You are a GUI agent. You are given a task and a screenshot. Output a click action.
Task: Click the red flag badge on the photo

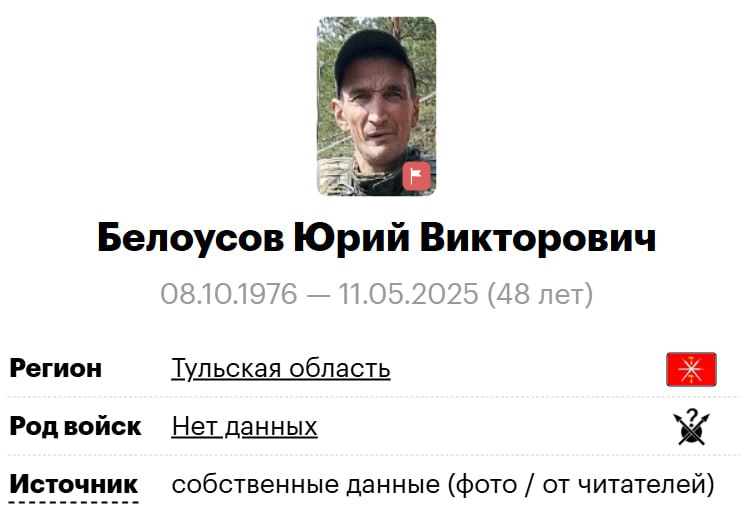click(416, 176)
